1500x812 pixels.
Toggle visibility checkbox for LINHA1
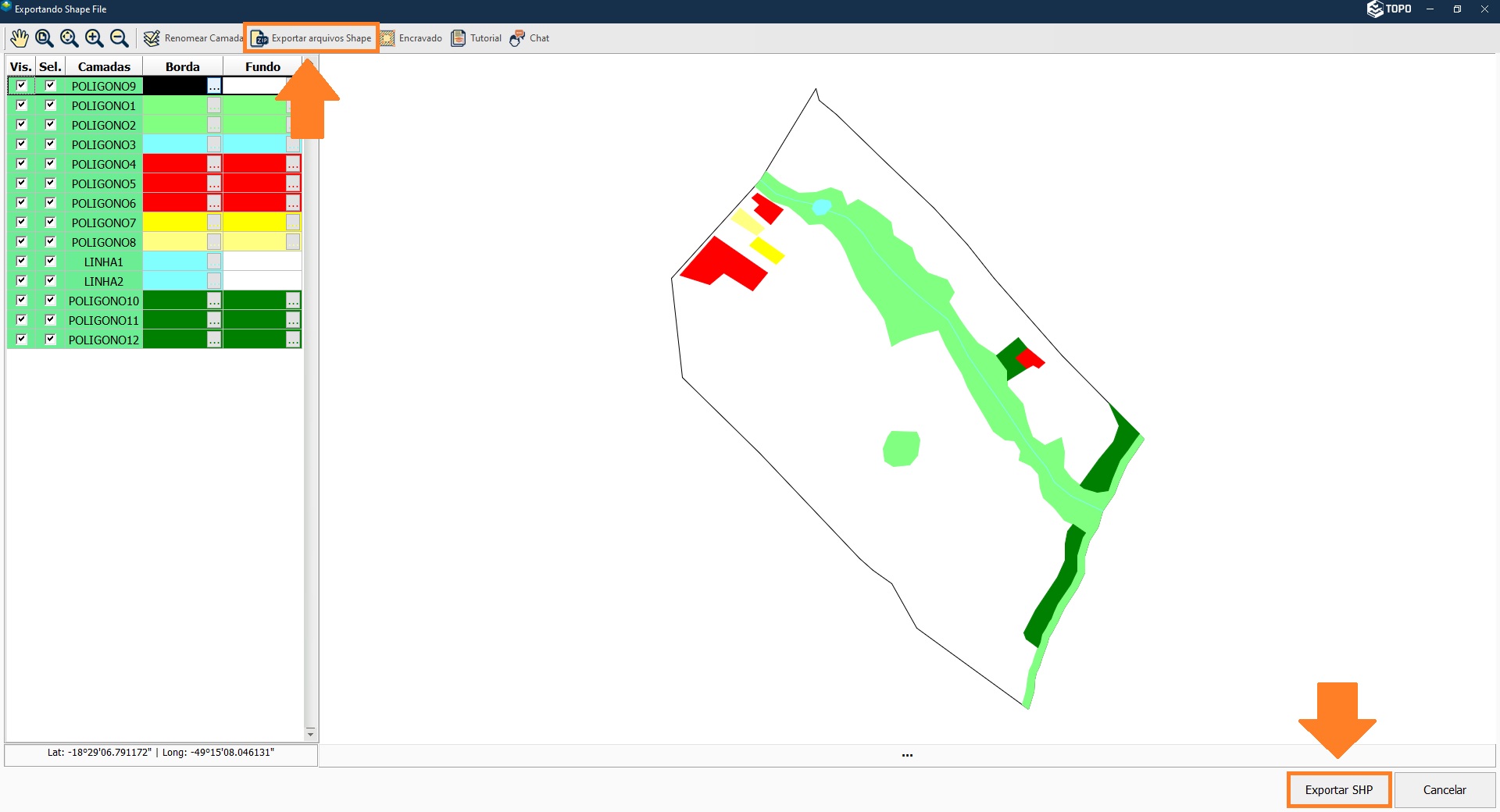click(21, 262)
